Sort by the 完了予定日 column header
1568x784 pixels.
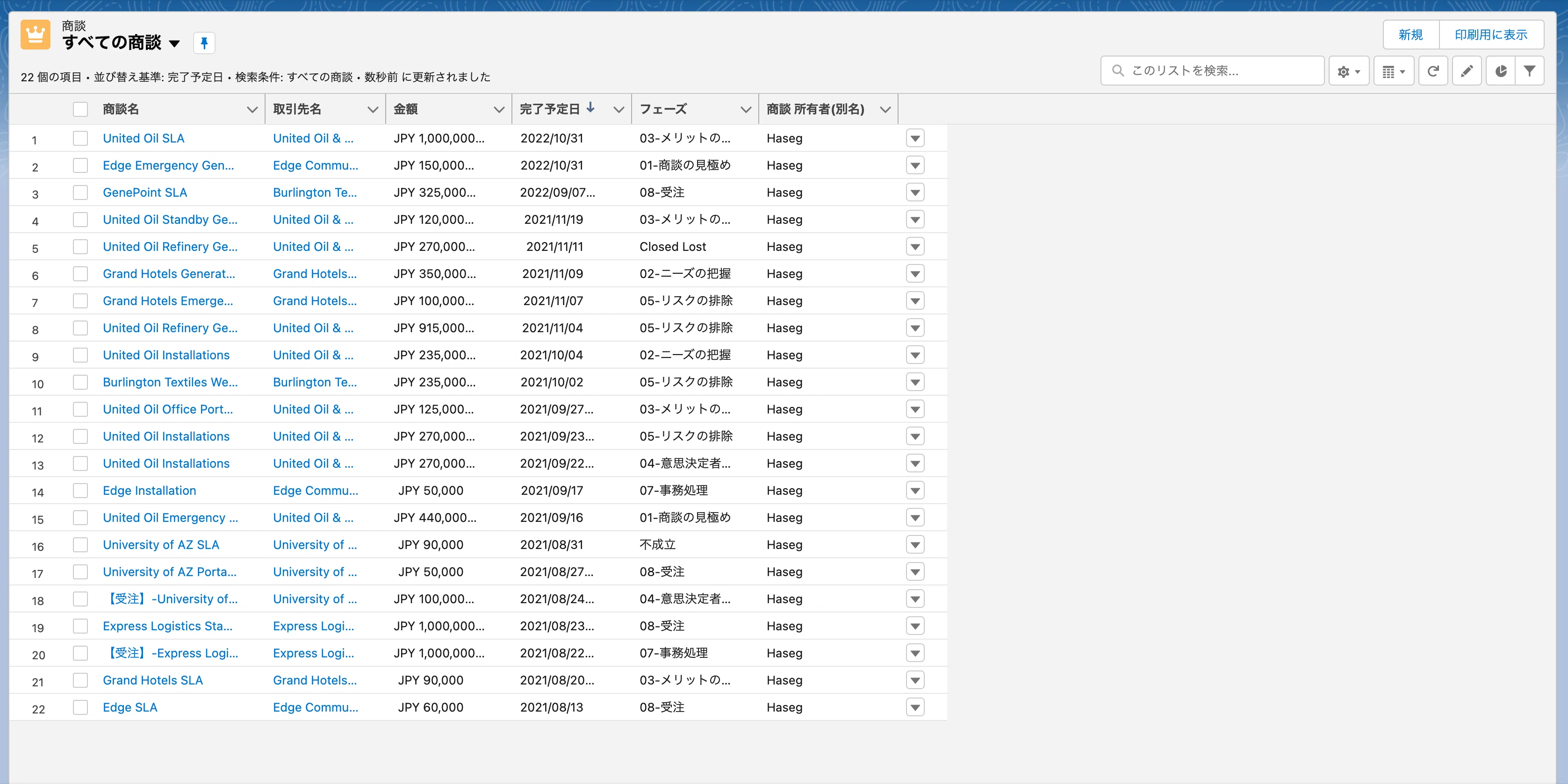pos(550,109)
